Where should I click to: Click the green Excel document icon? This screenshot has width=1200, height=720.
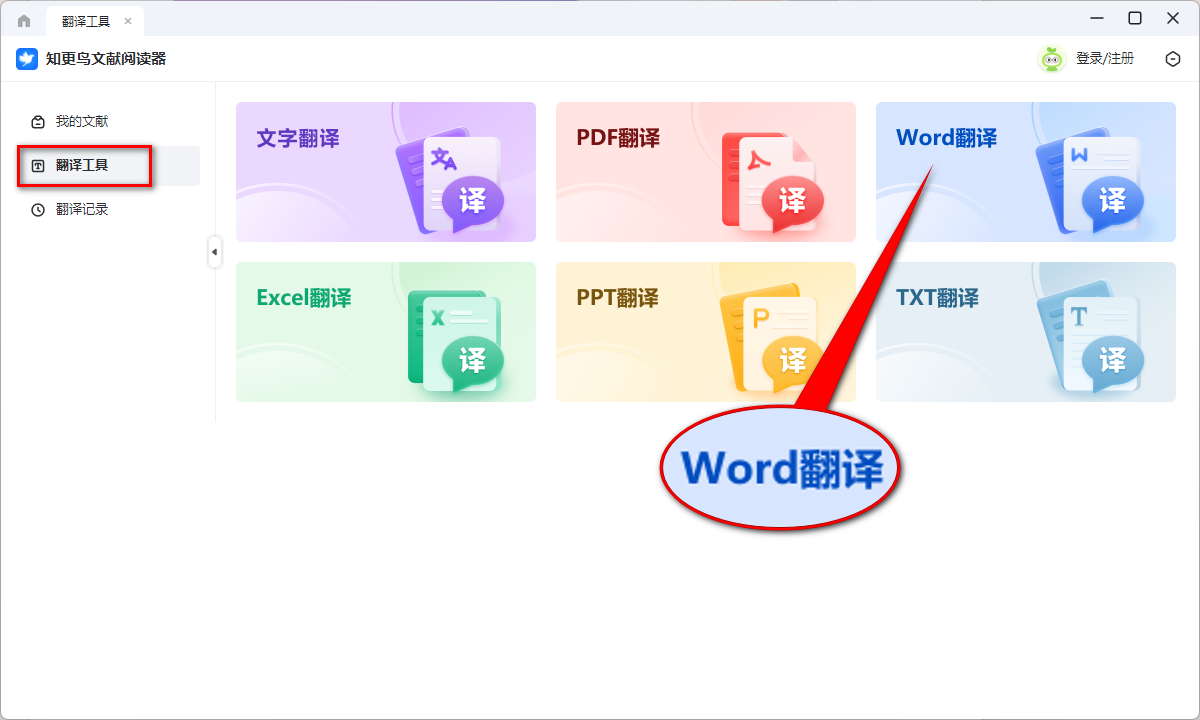(x=455, y=341)
